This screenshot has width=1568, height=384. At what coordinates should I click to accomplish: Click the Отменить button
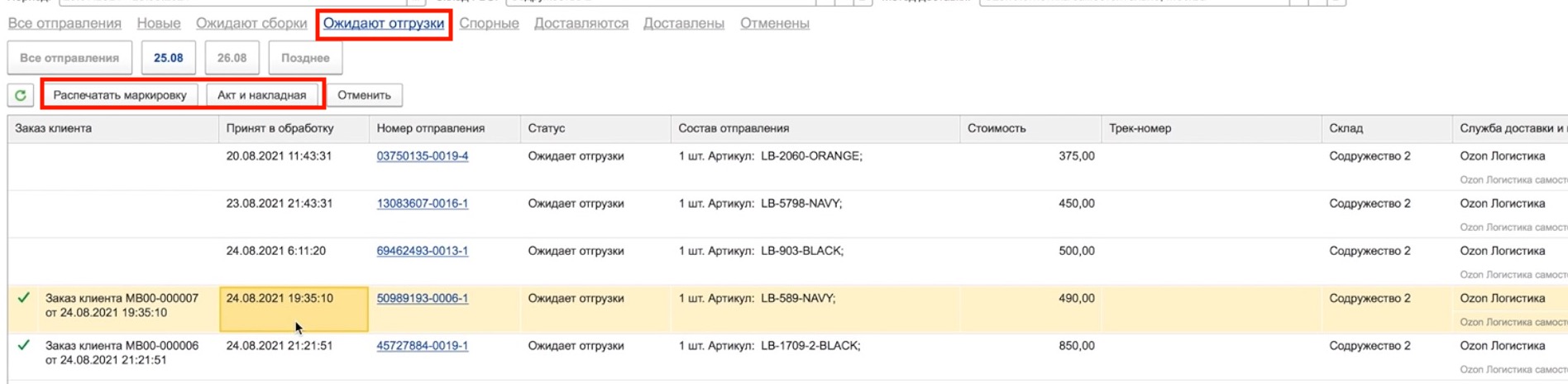(x=364, y=95)
